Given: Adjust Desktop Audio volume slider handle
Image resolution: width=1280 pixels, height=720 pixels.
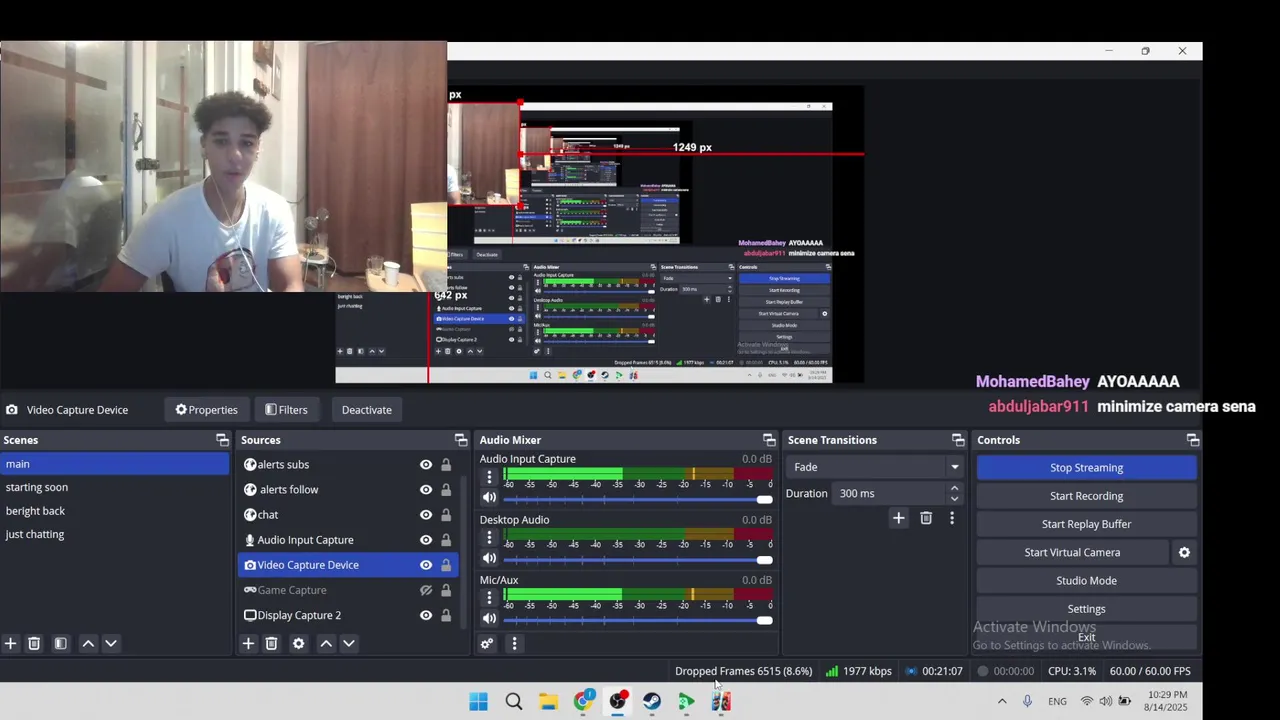Looking at the screenshot, I should point(765,560).
